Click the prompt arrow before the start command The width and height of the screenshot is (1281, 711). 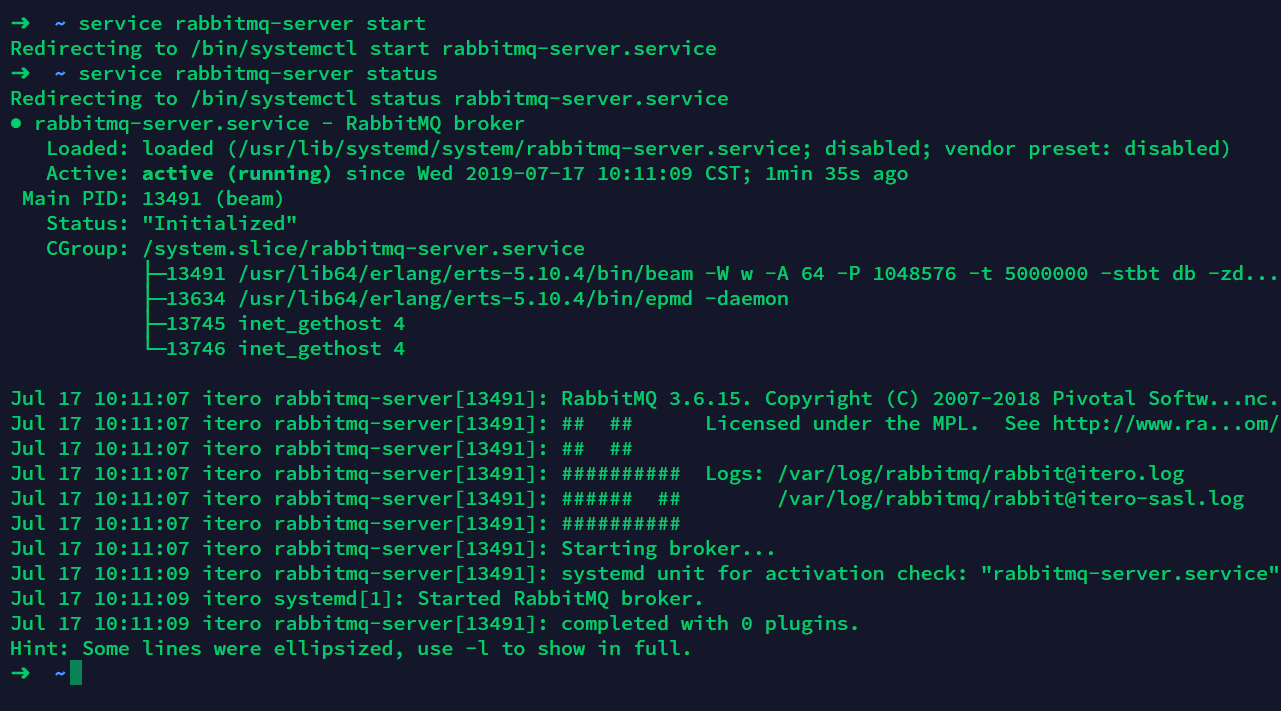[20, 23]
